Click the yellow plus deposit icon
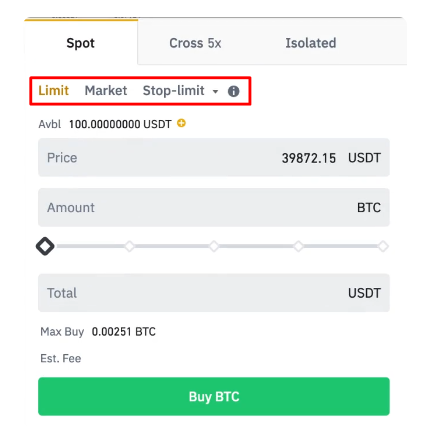This screenshot has height=432, width=421. [181, 123]
